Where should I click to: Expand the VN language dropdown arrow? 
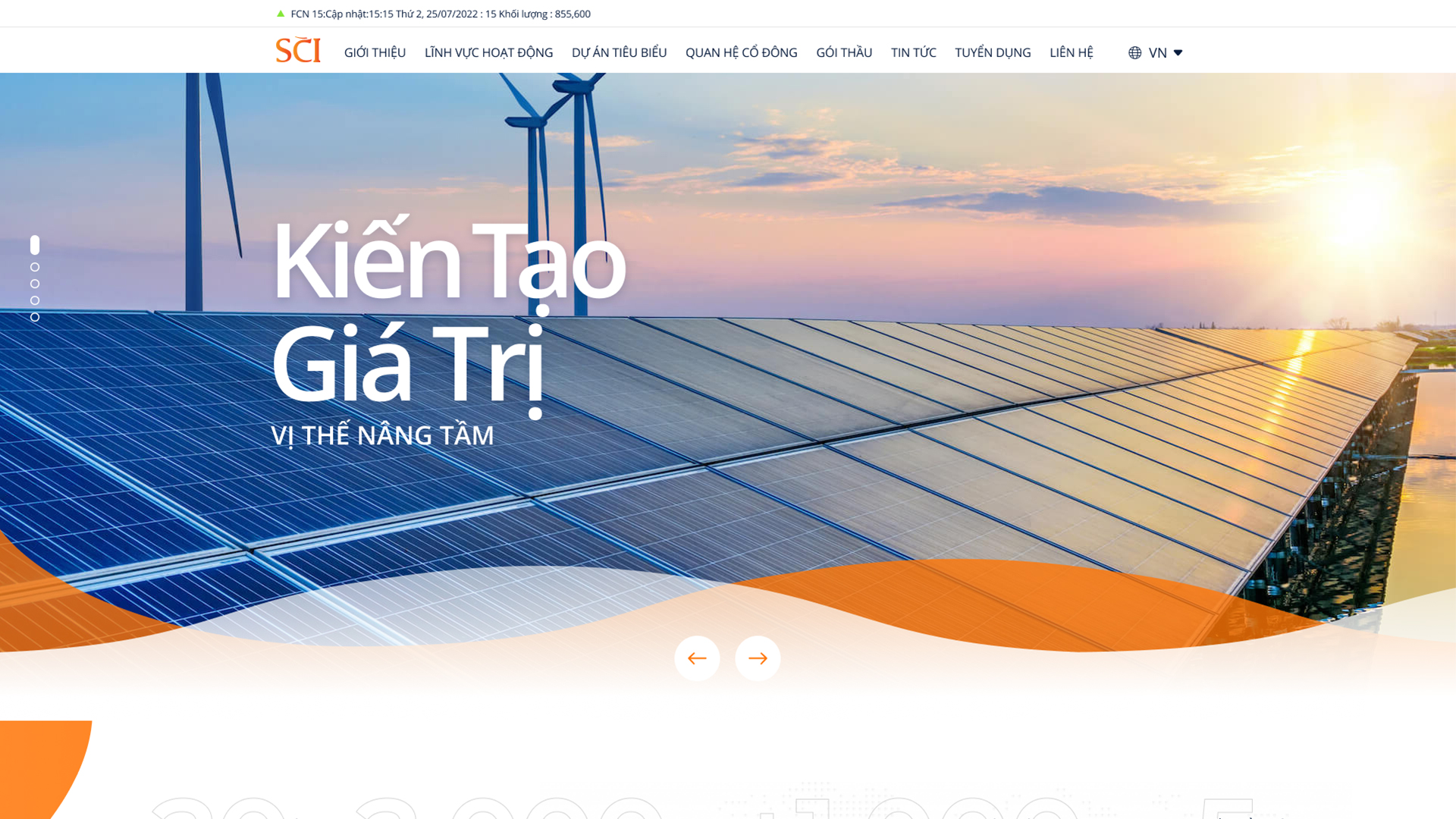(x=1178, y=52)
